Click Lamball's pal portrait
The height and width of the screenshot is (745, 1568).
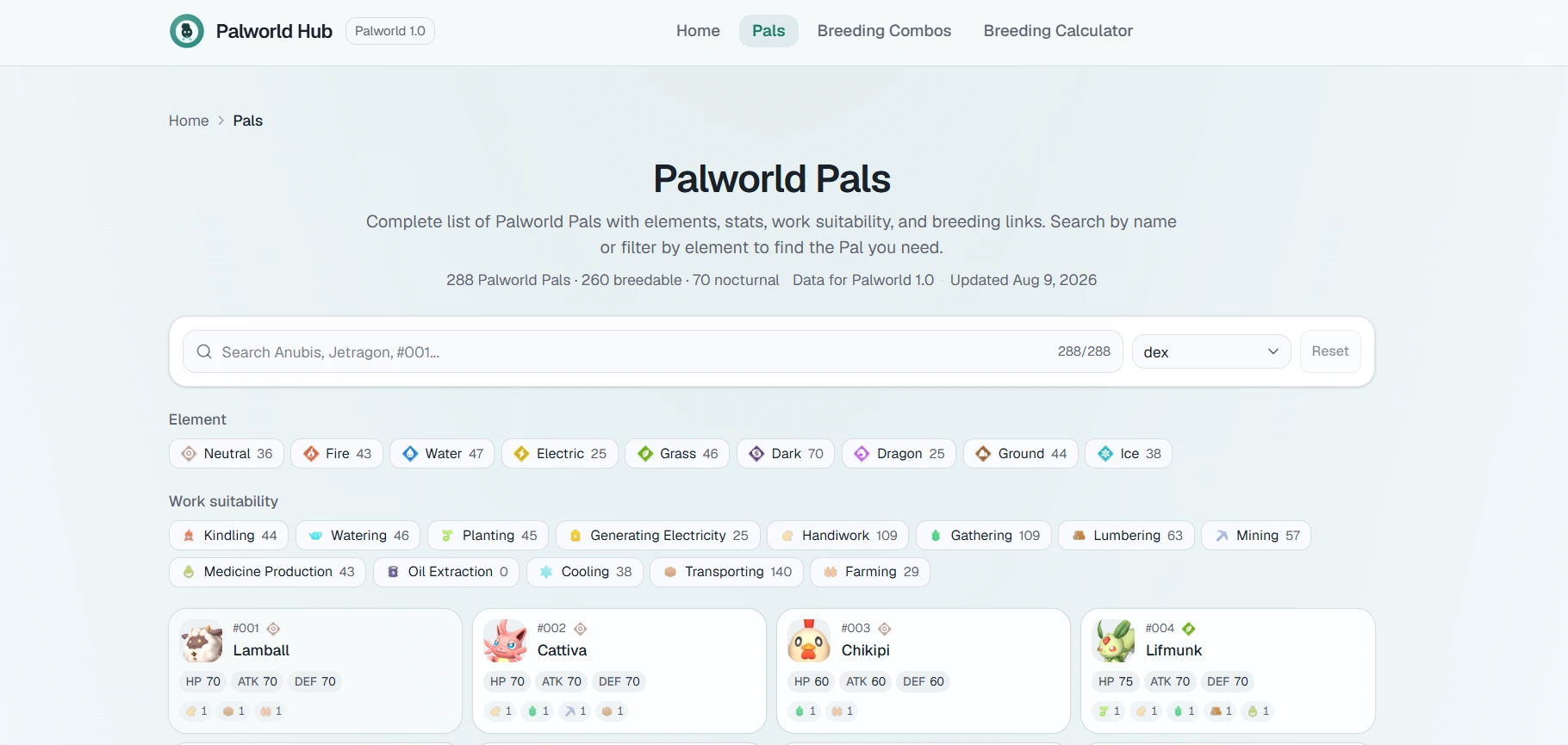coord(202,641)
